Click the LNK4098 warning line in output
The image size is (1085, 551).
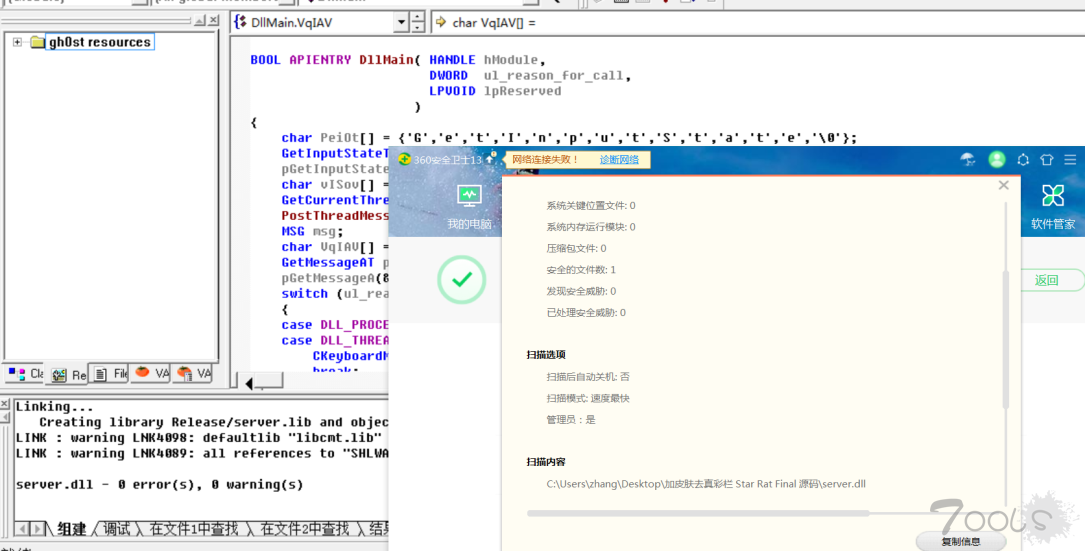(201, 438)
